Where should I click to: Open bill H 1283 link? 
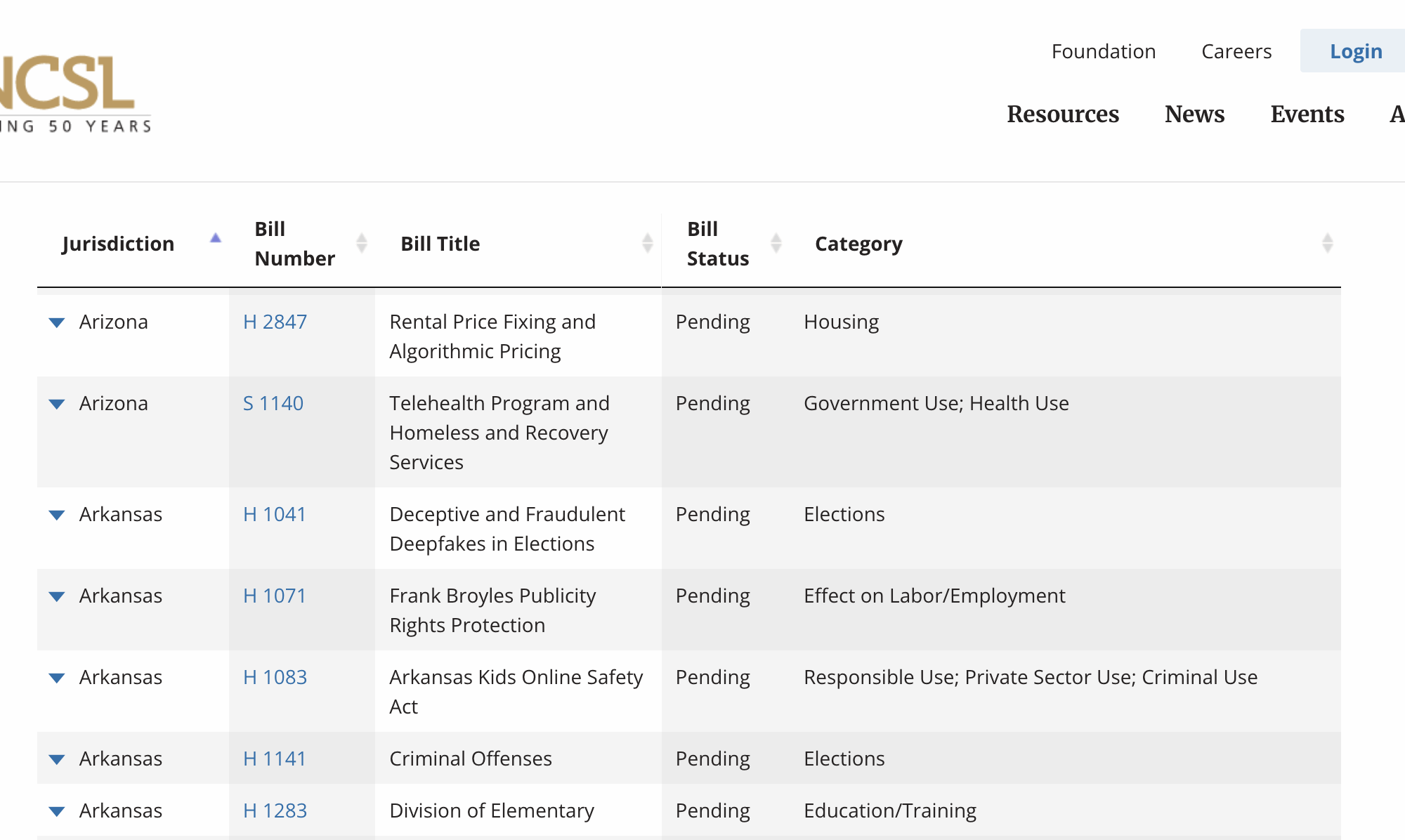(275, 811)
